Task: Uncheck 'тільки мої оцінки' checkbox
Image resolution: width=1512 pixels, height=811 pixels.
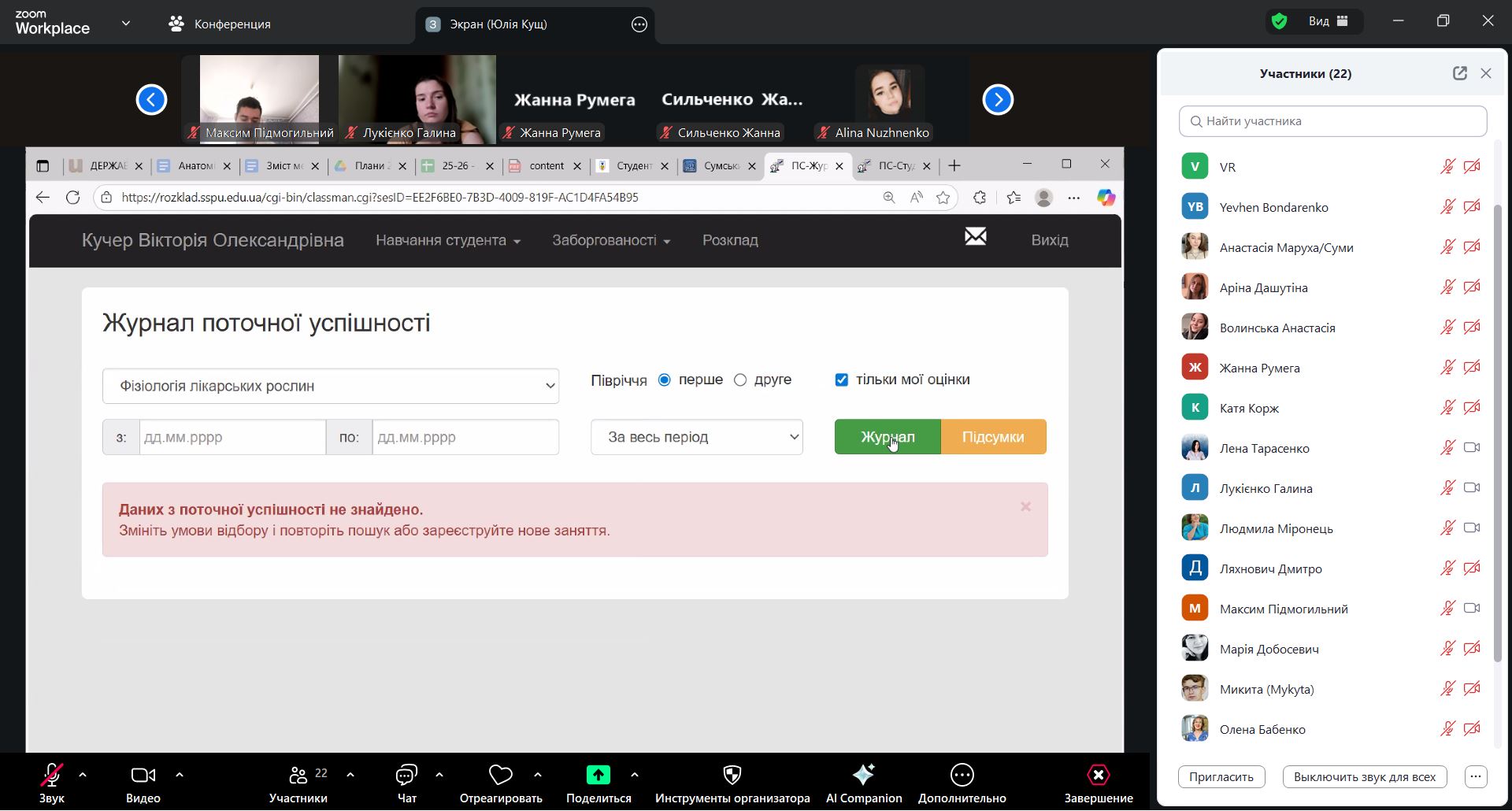Action: [x=841, y=380]
